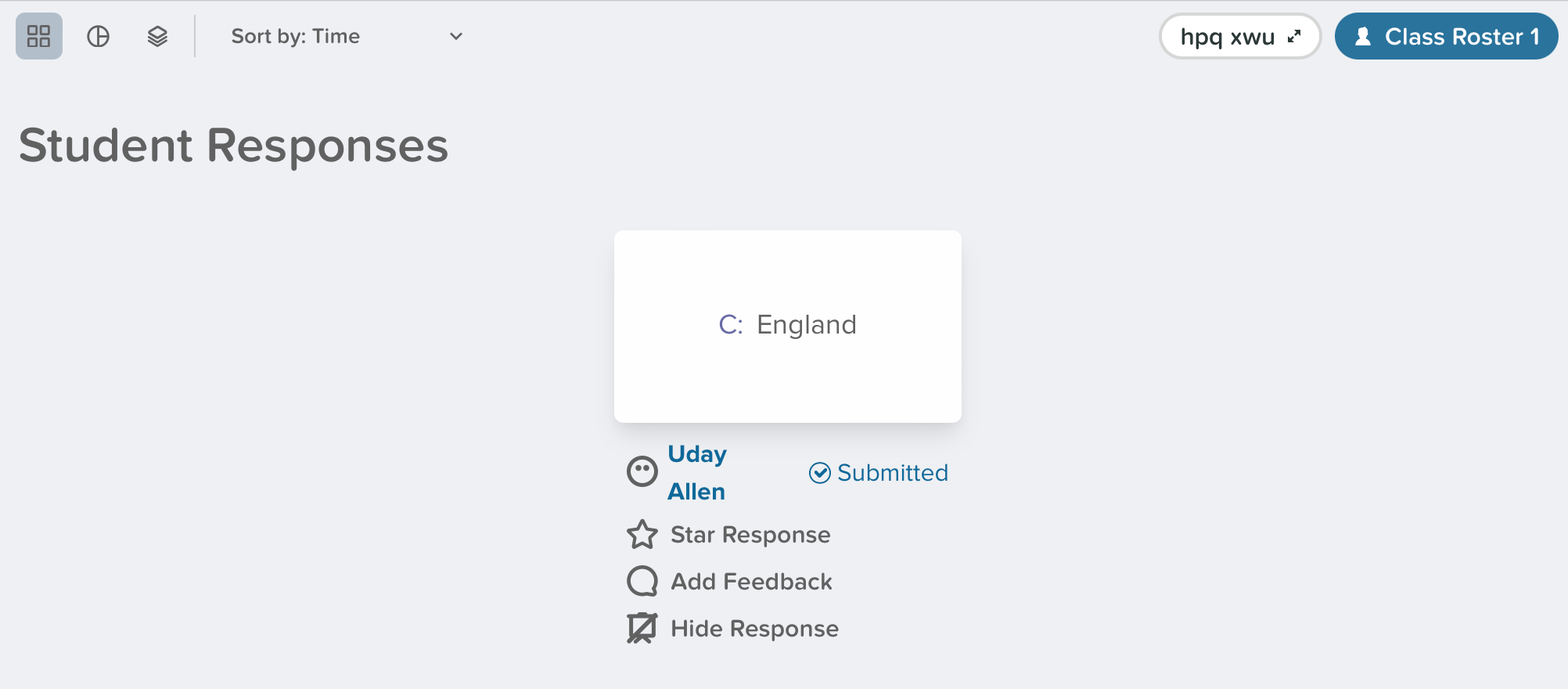Click the expand arrows icon beside hpq xwu

(x=1294, y=36)
